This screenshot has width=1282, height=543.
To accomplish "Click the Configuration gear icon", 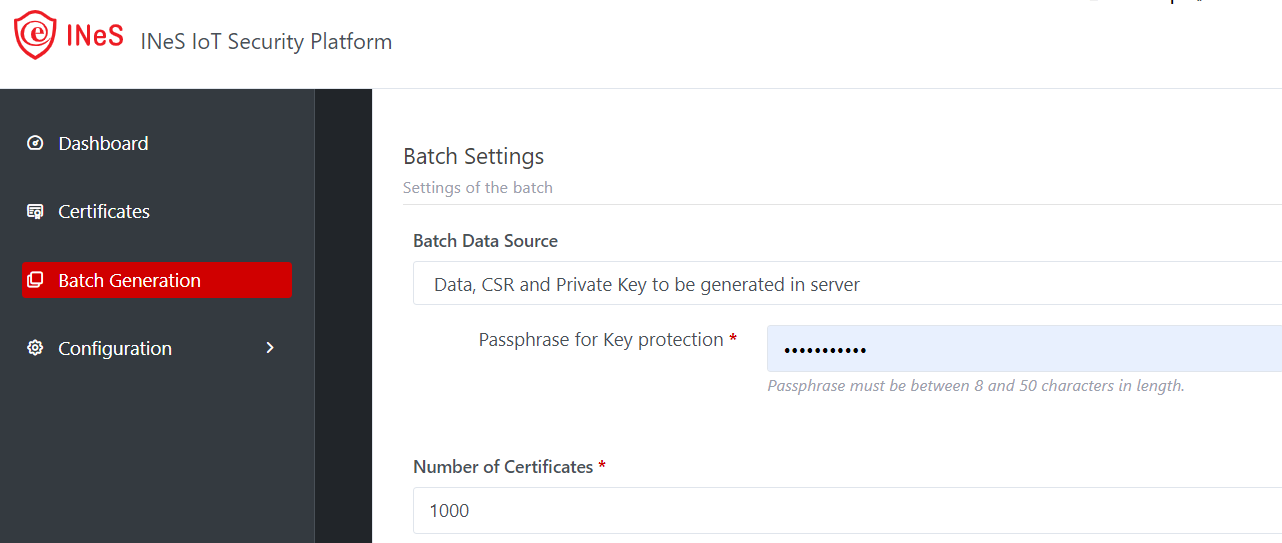I will 35,348.
